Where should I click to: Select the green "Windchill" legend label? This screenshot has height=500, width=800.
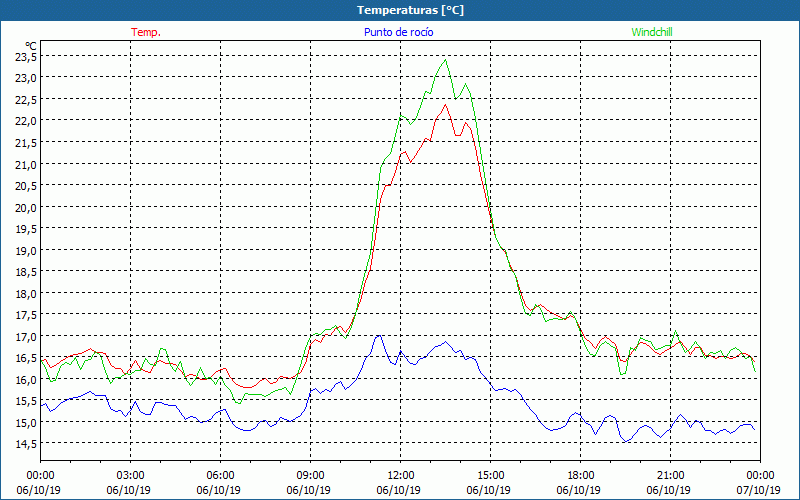652,32
